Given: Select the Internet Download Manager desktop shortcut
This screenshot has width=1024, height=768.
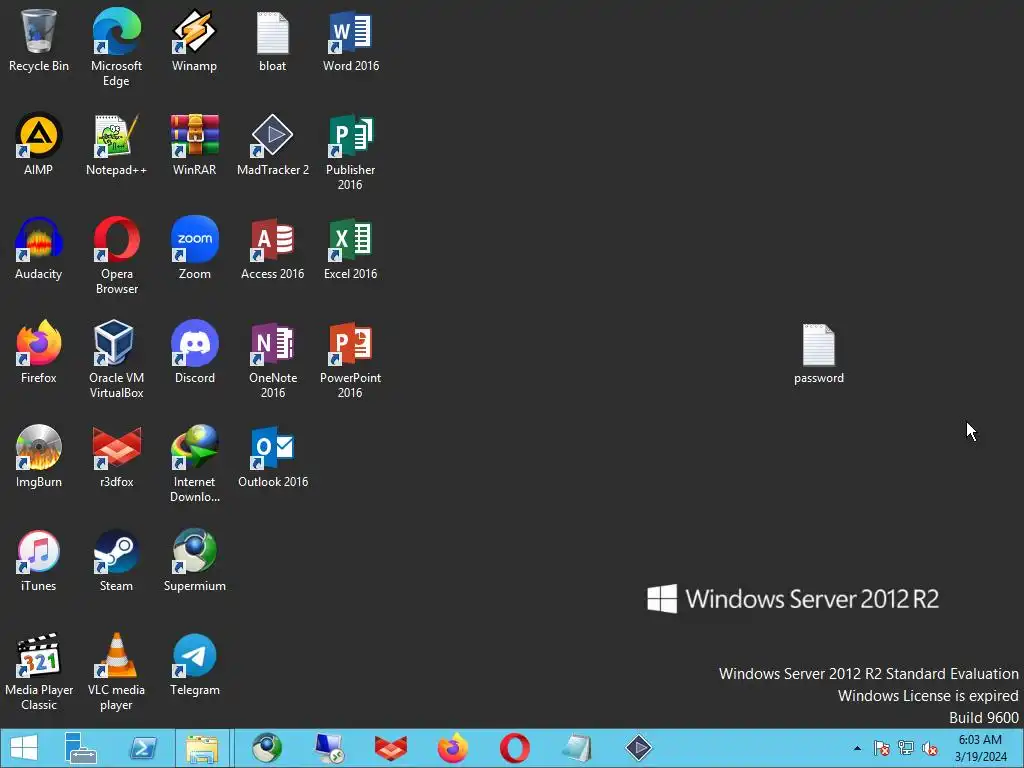Looking at the screenshot, I should [195, 463].
